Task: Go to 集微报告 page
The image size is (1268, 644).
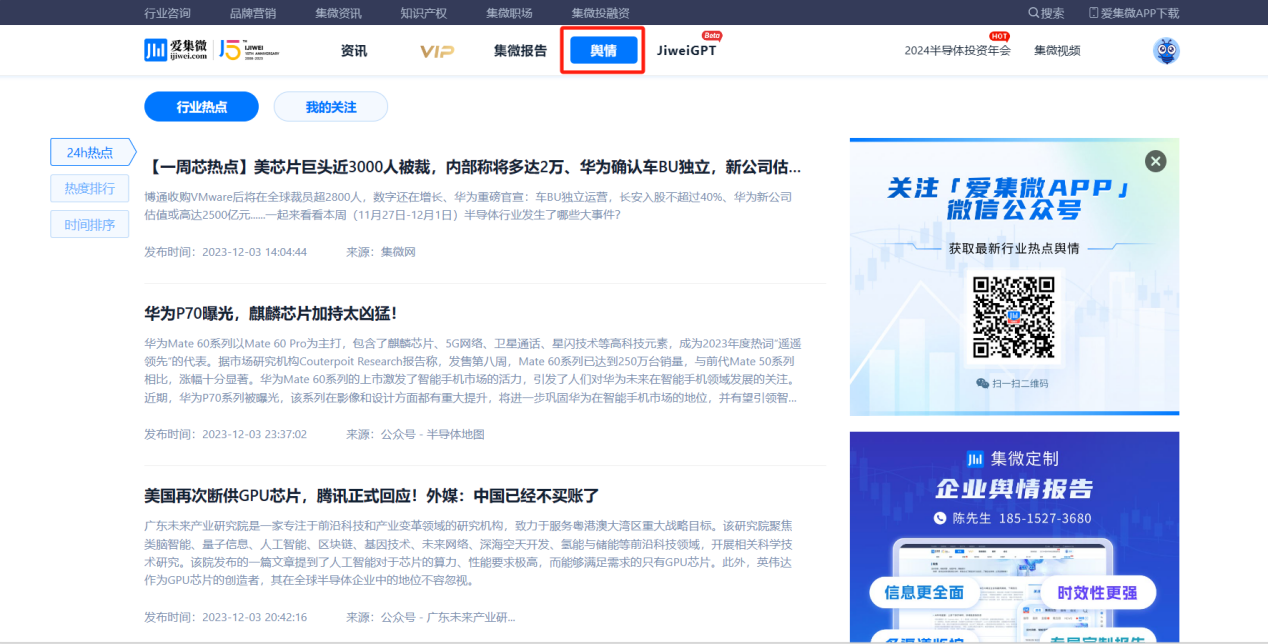Action: coord(520,51)
